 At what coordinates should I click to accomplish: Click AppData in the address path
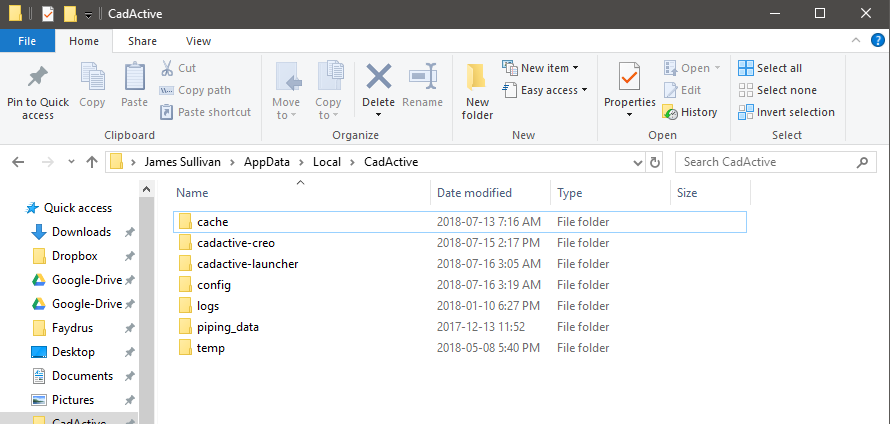point(267,162)
